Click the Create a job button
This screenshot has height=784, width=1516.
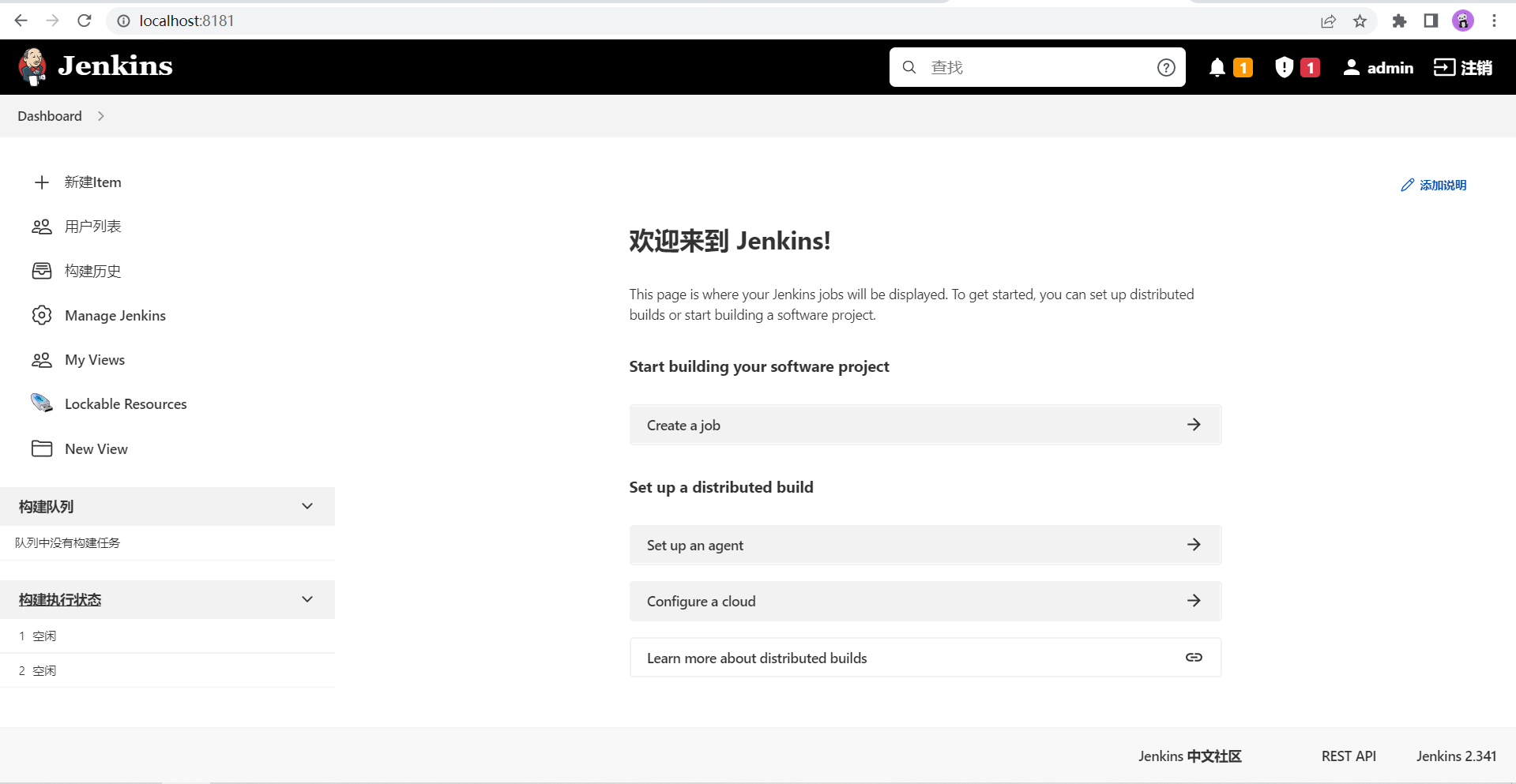pyautogui.click(x=925, y=425)
